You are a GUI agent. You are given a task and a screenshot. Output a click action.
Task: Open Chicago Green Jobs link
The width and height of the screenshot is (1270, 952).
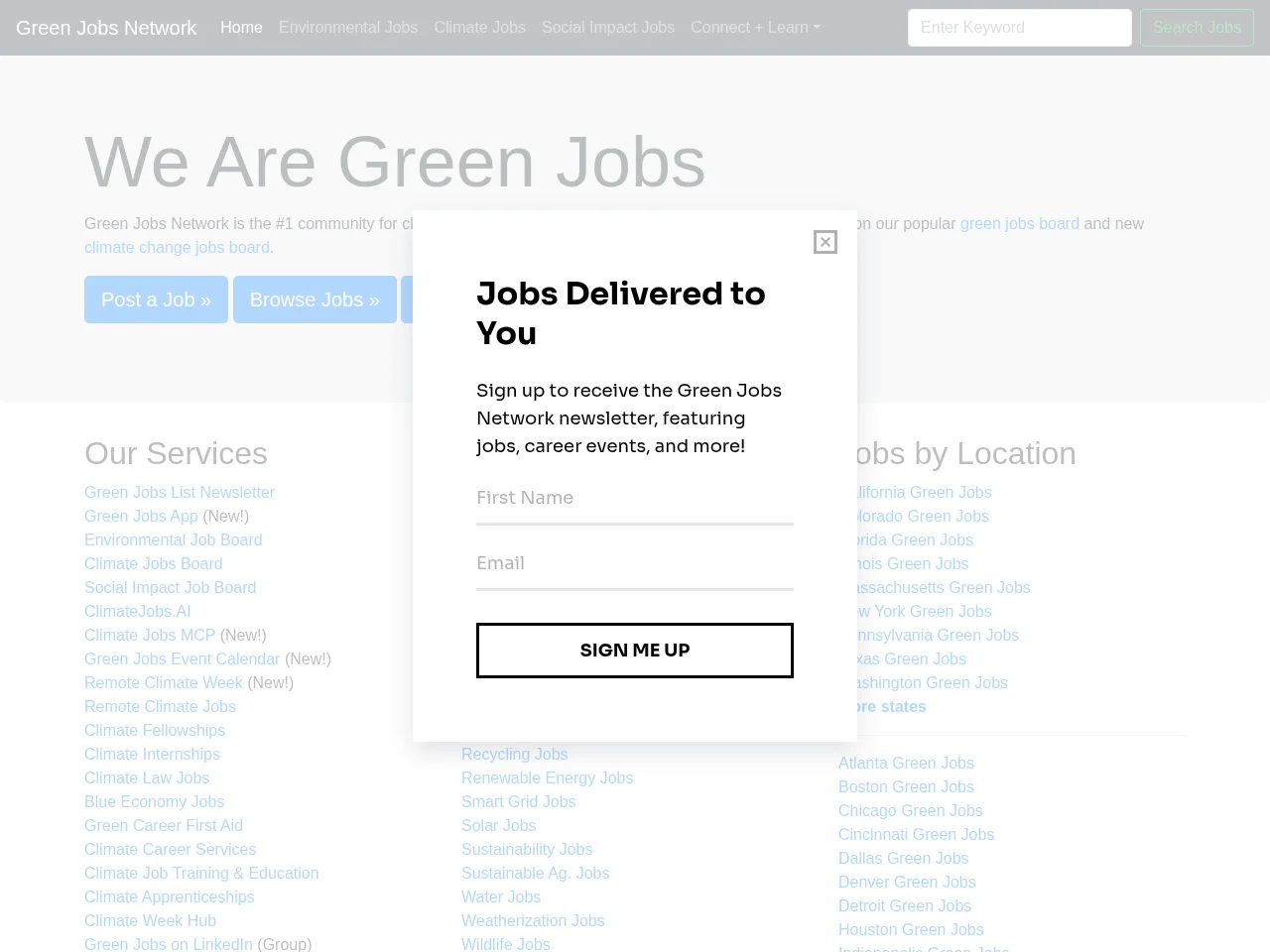(x=910, y=810)
